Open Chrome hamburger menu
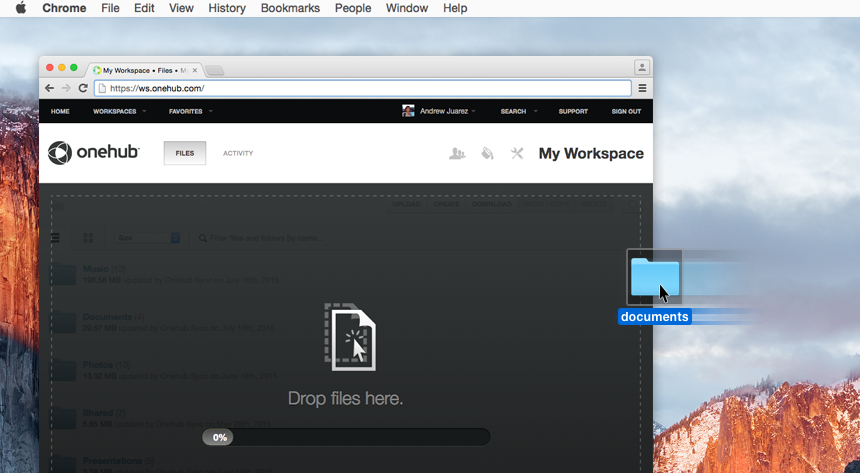 click(x=642, y=88)
